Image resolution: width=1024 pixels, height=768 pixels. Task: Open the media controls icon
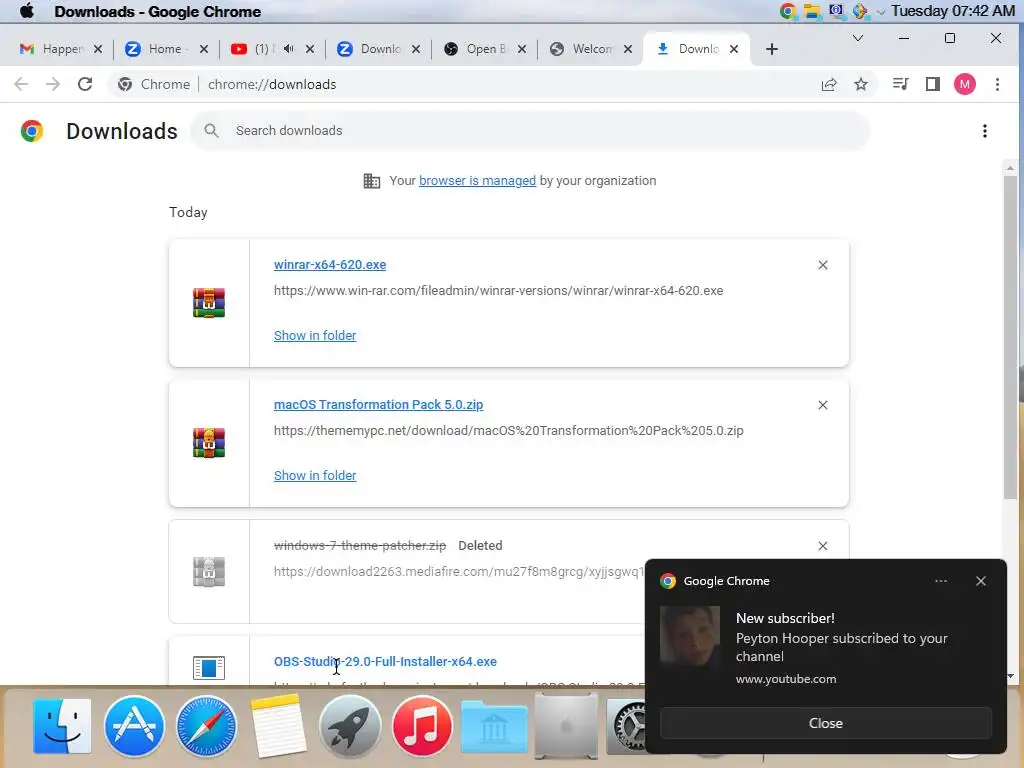point(901,84)
